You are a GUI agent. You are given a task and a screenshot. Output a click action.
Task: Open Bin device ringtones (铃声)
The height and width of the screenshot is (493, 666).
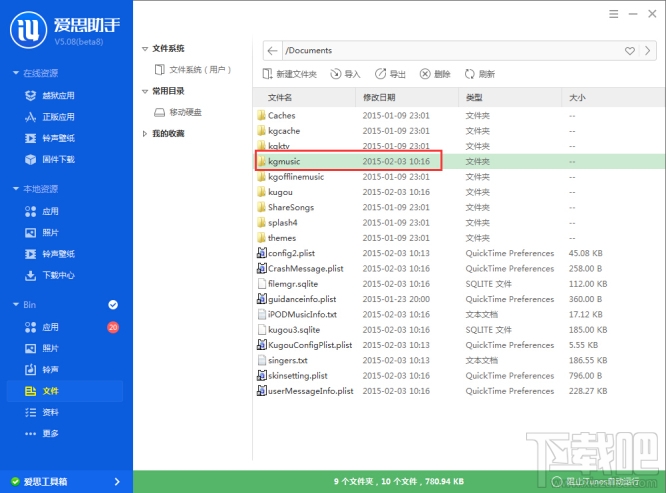[42, 369]
